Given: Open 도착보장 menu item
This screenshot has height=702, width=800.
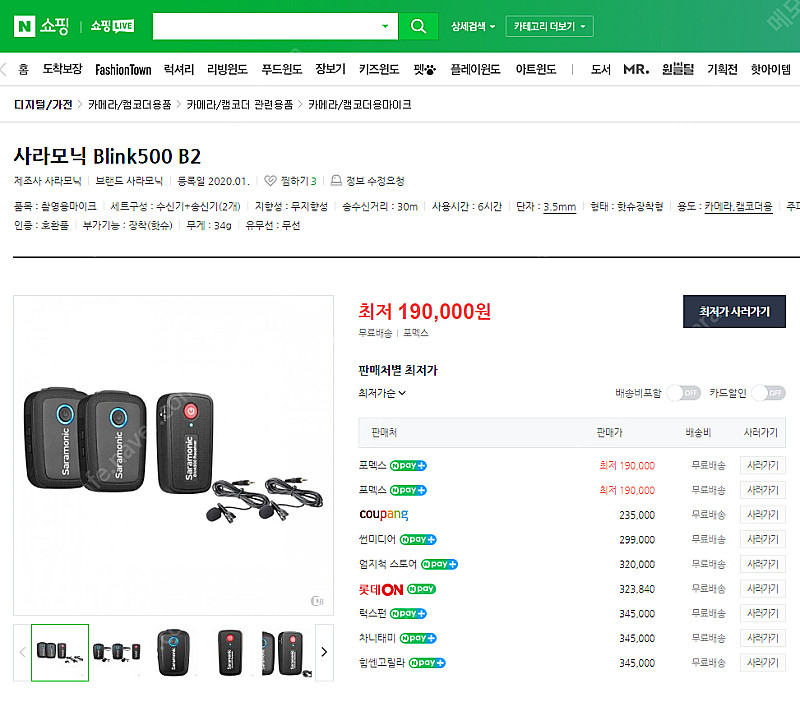Looking at the screenshot, I should [62, 69].
